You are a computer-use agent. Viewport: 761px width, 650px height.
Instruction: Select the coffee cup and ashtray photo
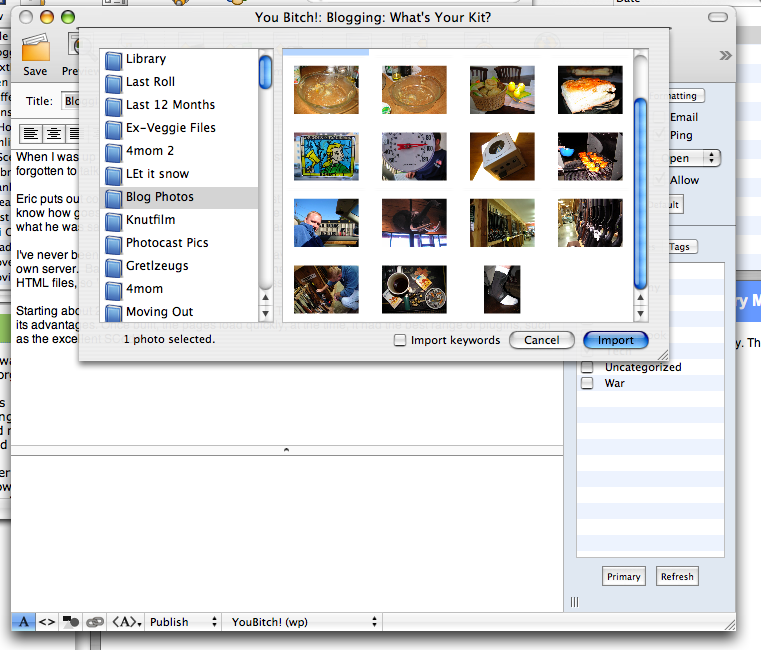[x=414, y=289]
